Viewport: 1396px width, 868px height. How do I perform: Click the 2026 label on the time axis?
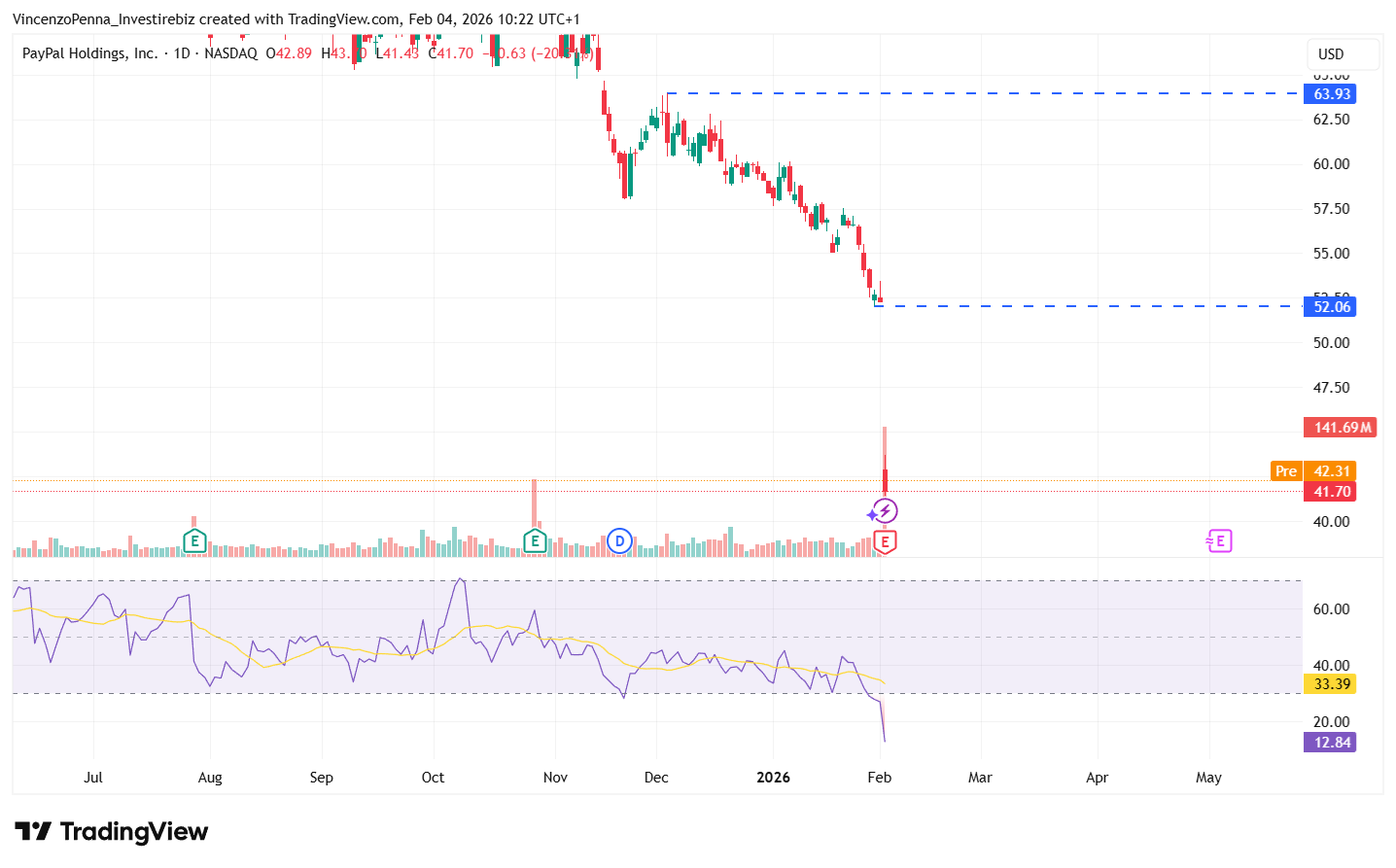pos(773,778)
